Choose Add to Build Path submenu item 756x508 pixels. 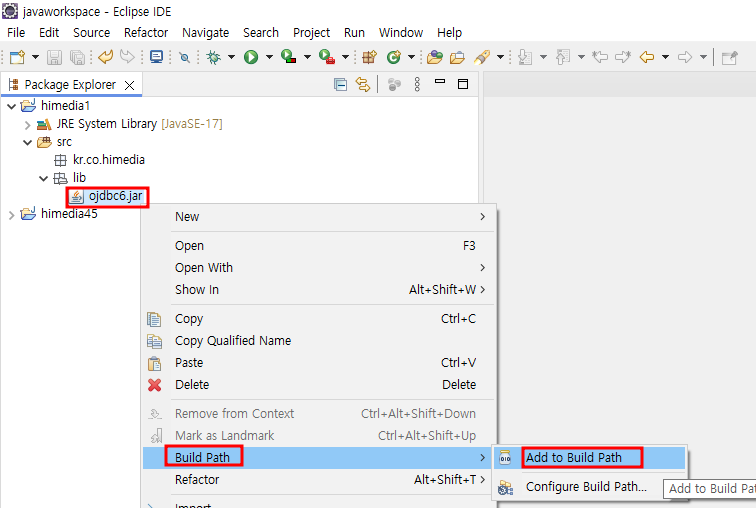click(589, 457)
